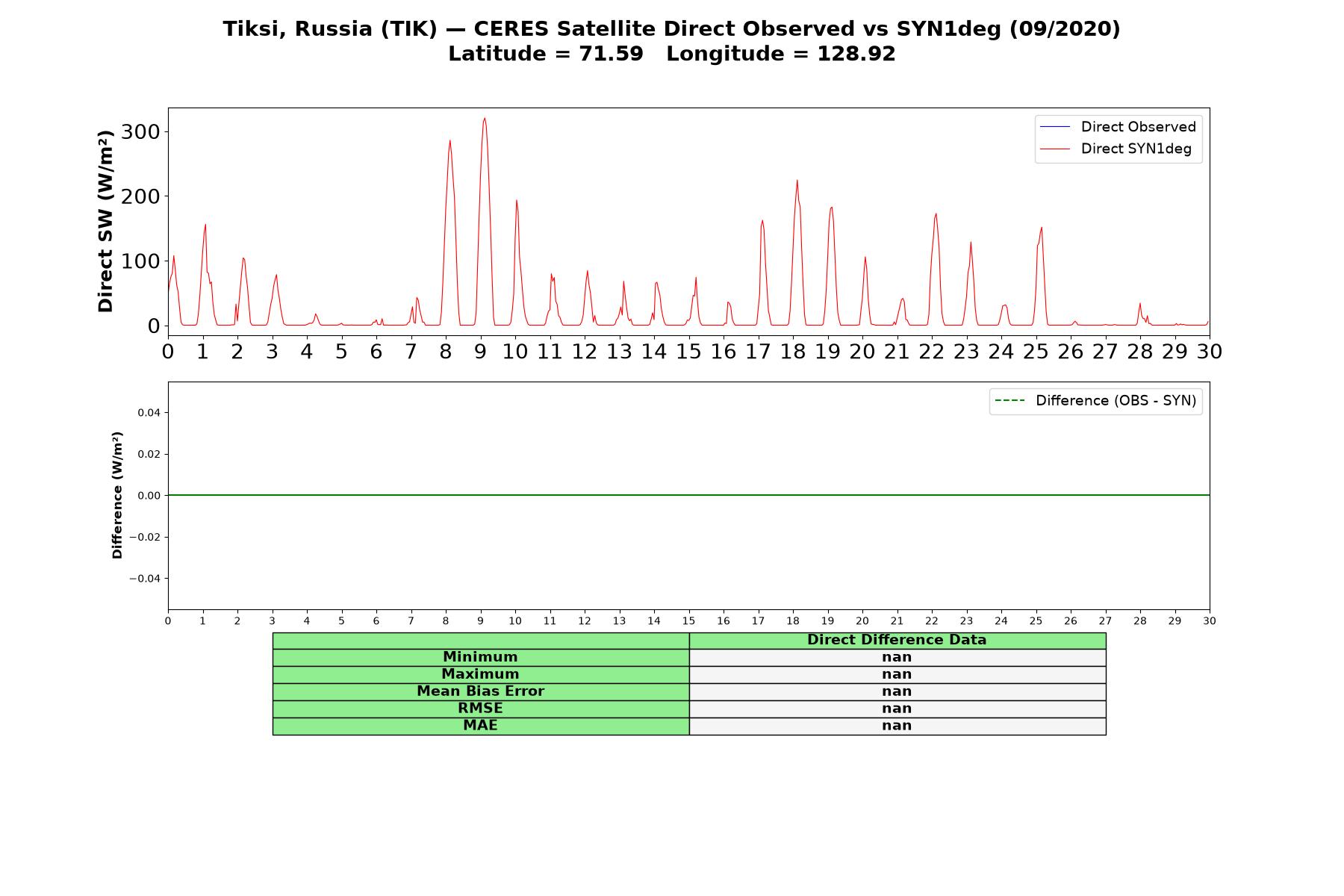Click the nan value in the RMSE row
This screenshot has height=896, width=1344.
[897, 709]
